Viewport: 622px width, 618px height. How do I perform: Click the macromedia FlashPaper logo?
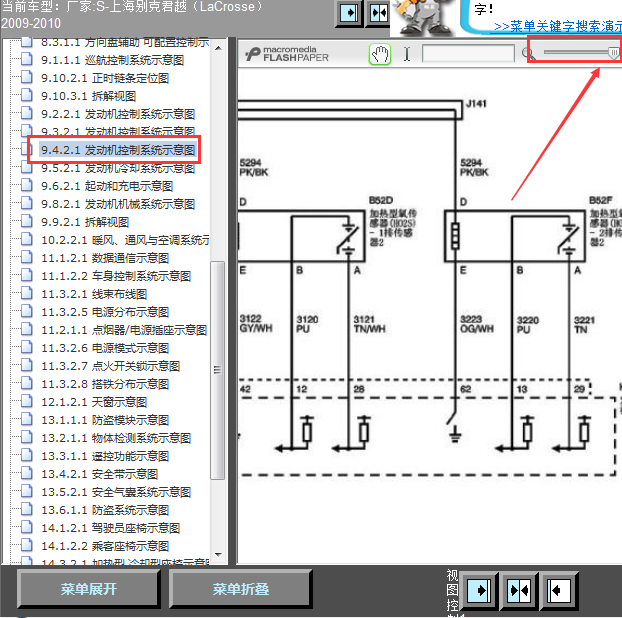[287, 54]
